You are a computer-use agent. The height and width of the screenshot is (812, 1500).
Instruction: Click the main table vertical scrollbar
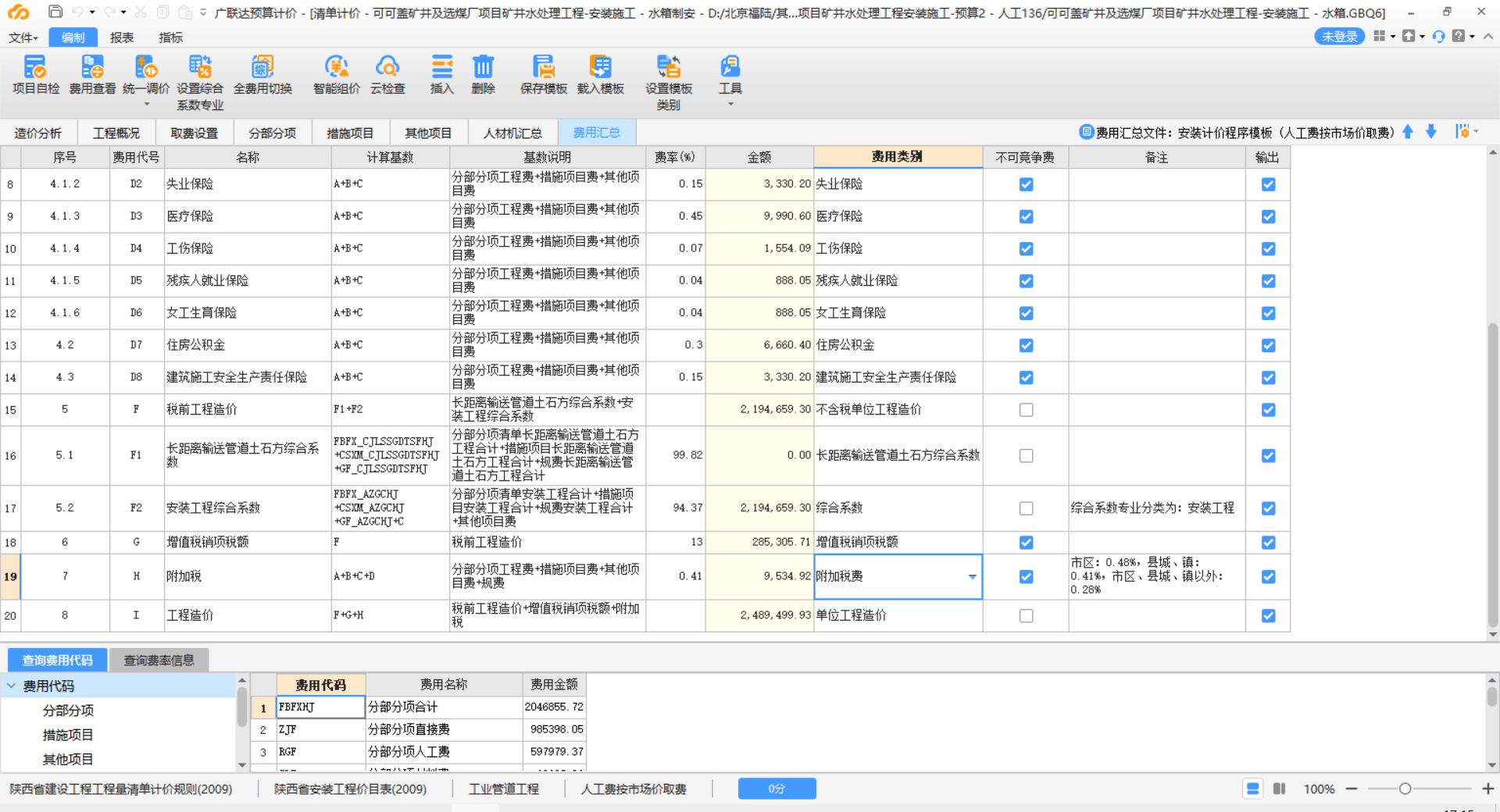(1493, 474)
